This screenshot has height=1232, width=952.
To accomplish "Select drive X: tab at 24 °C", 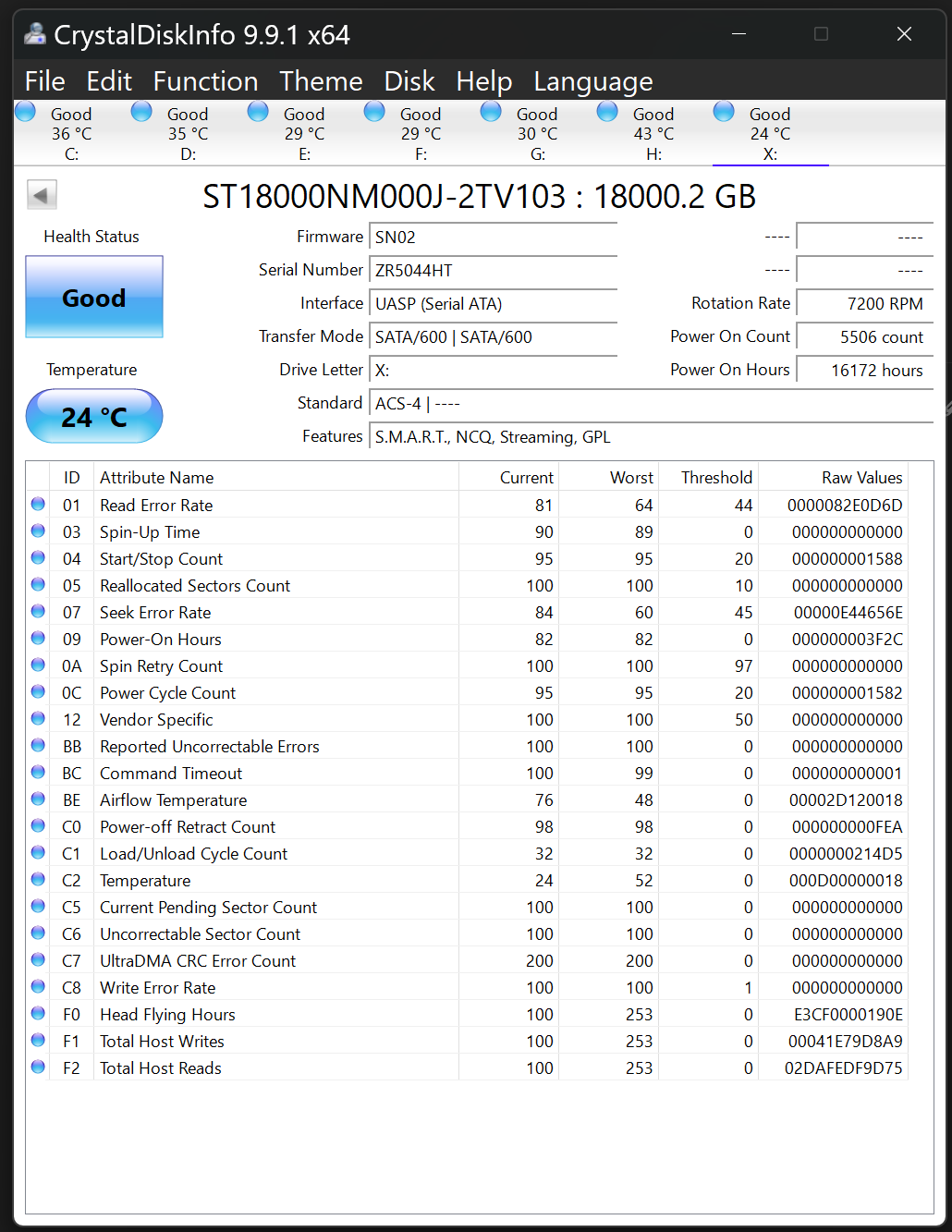I will click(x=770, y=133).
